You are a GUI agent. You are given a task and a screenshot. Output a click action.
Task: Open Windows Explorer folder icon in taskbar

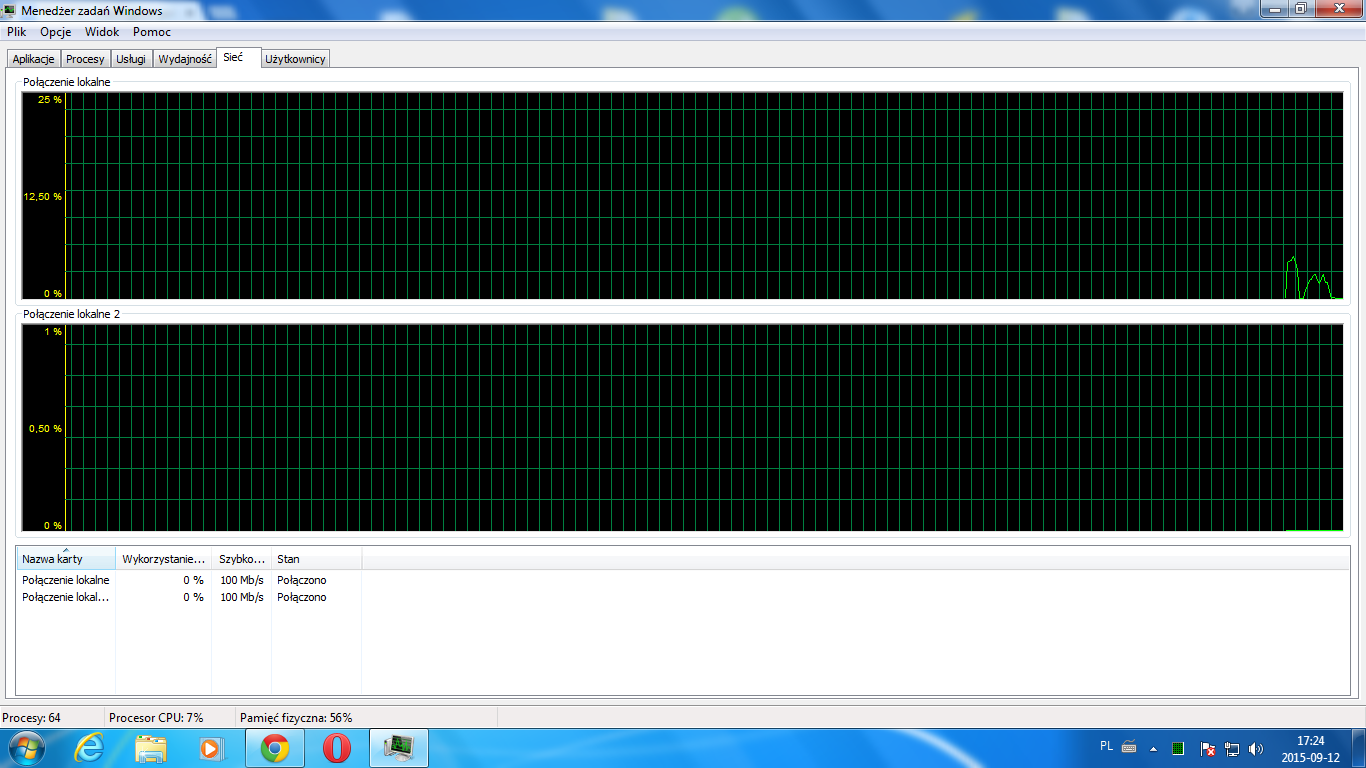[151, 748]
